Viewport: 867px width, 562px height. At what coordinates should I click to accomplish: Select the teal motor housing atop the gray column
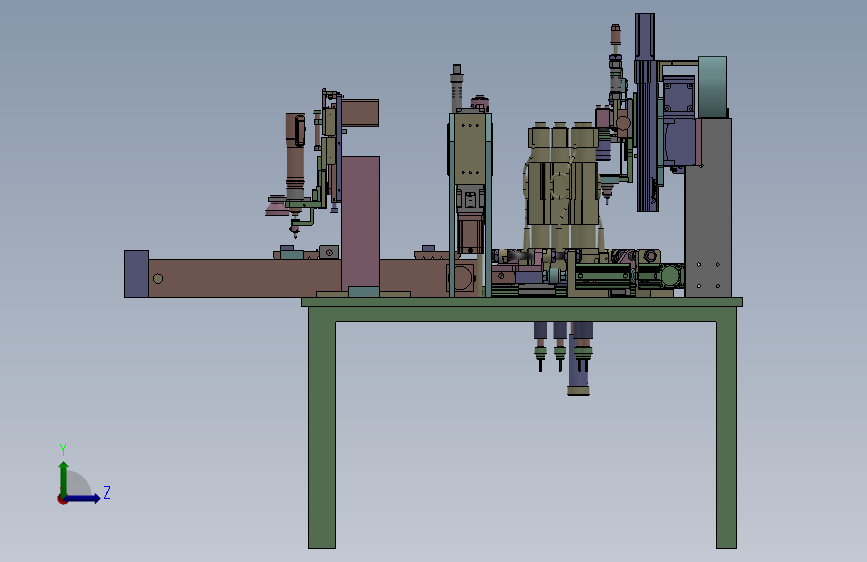tap(712, 87)
